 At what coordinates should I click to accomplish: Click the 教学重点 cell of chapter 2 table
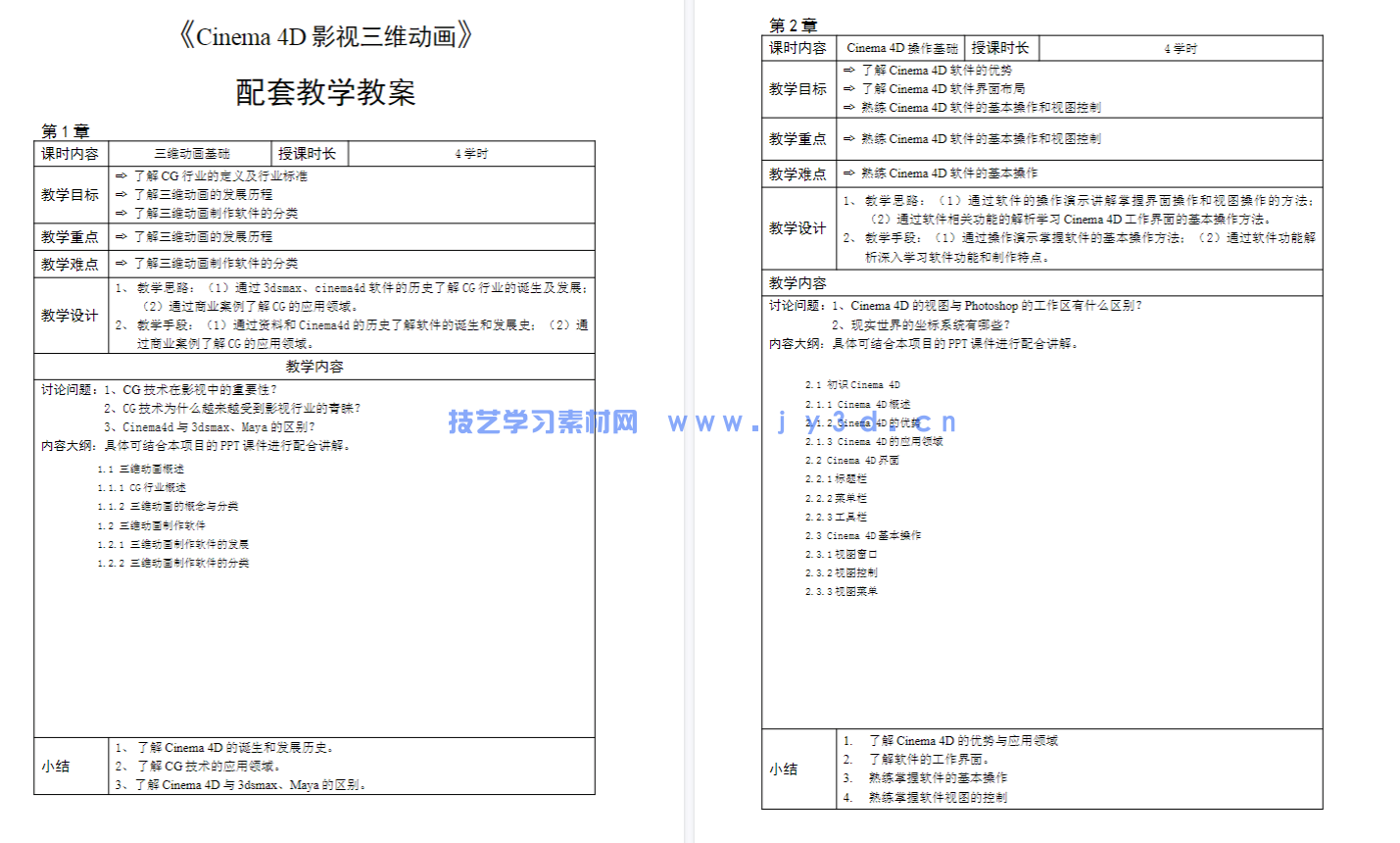coord(797,139)
